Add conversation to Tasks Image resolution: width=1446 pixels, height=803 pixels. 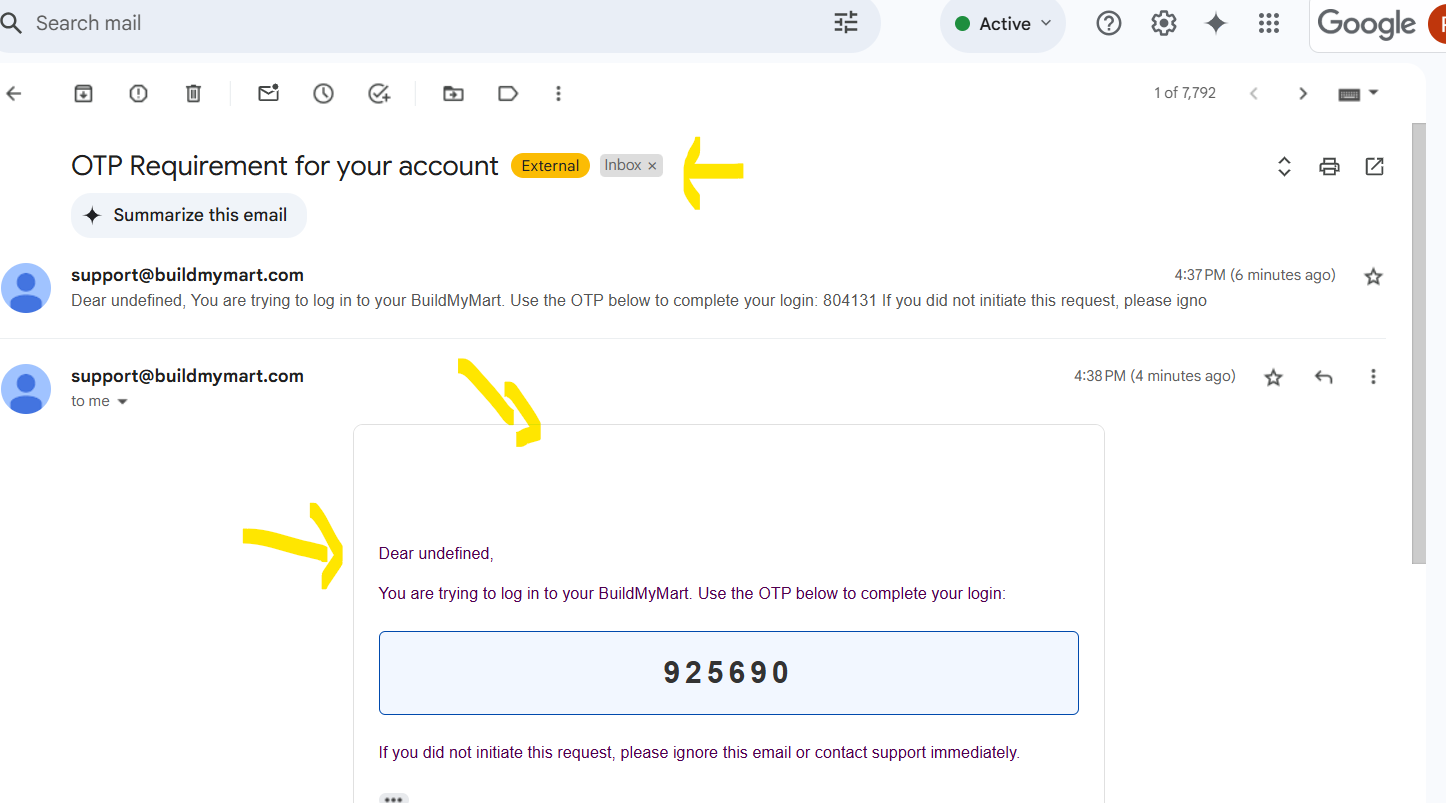(x=379, y=93)
